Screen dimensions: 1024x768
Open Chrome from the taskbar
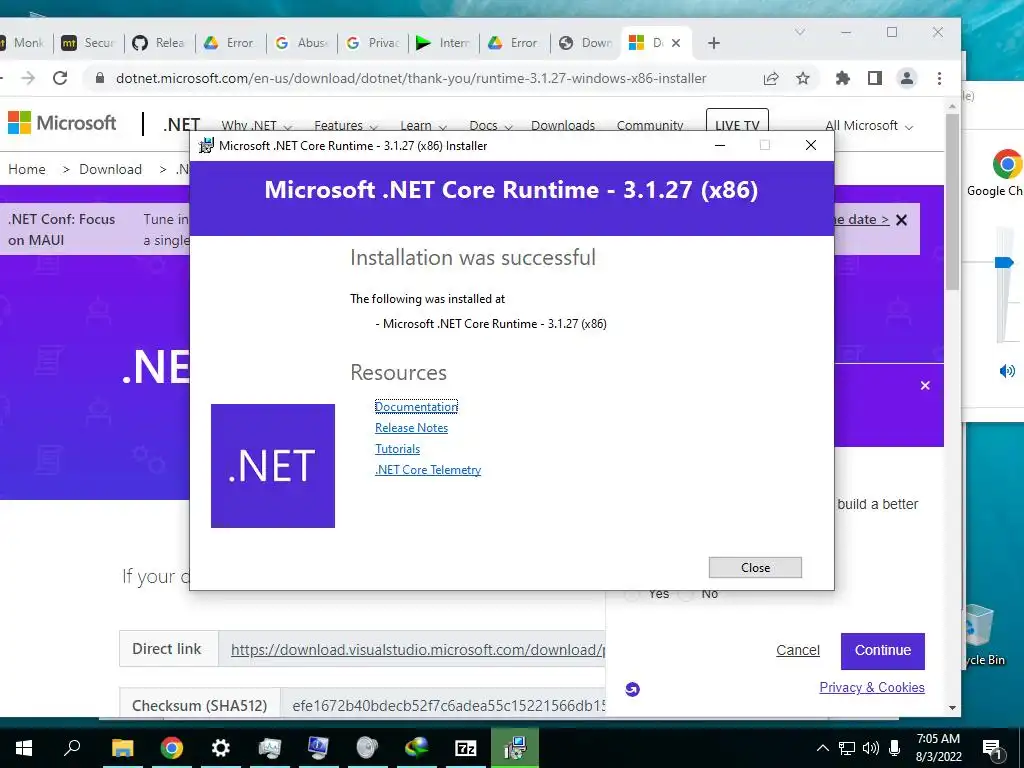(x=172, y=748)
